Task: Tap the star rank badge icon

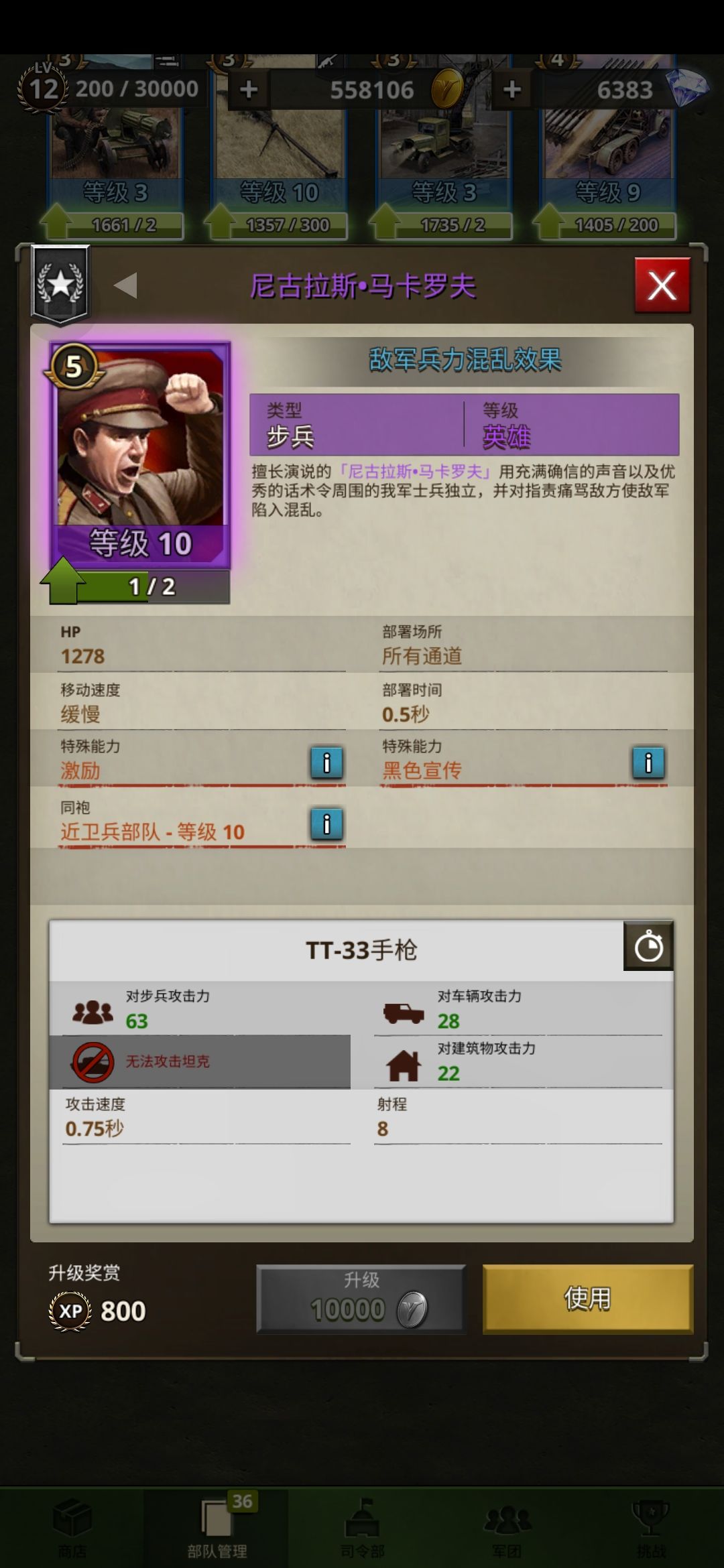Action: pos(60,285)
